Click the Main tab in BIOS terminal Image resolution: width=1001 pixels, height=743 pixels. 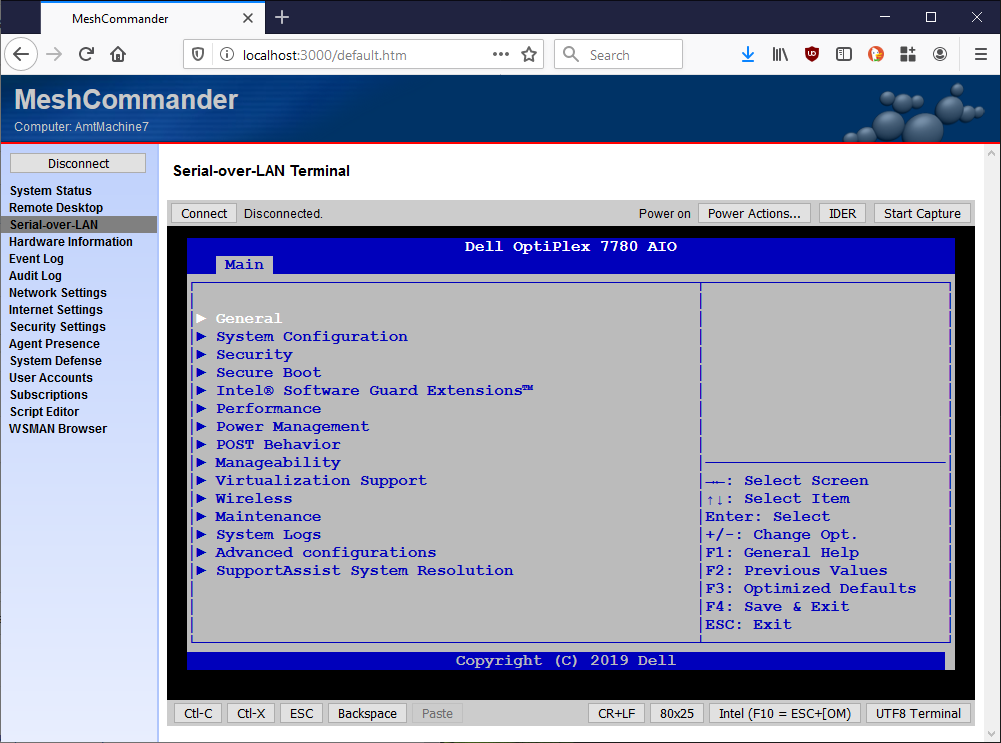[244, 264]
